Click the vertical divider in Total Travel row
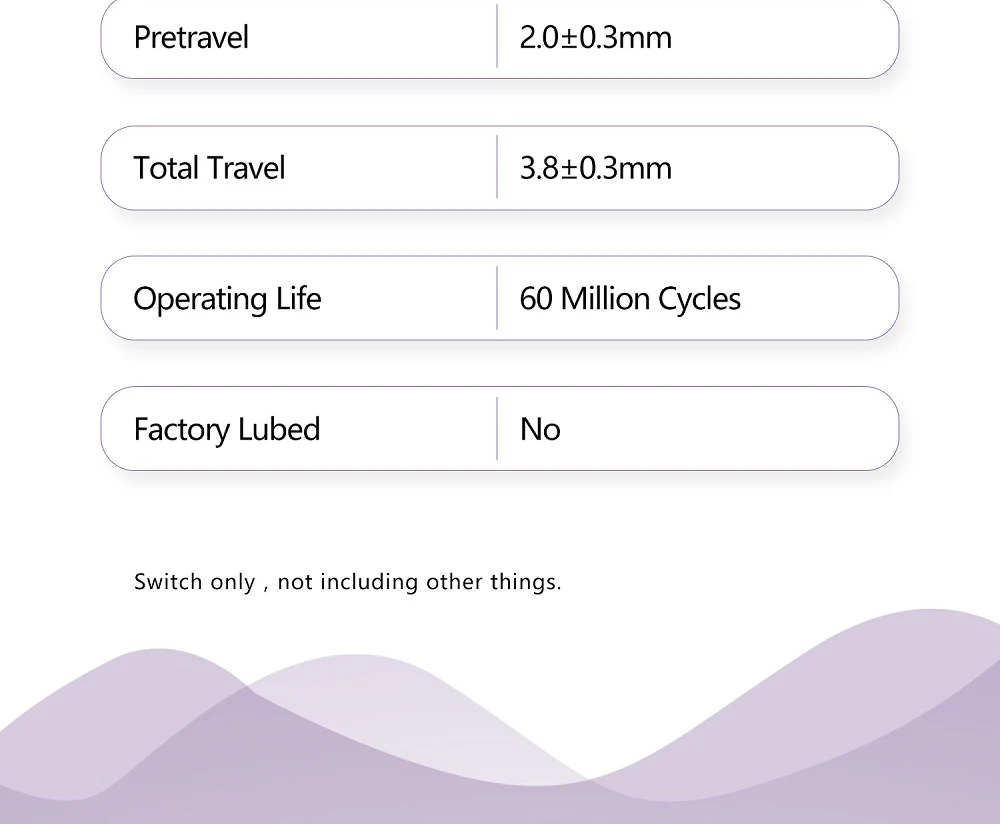 coord(497,168)
